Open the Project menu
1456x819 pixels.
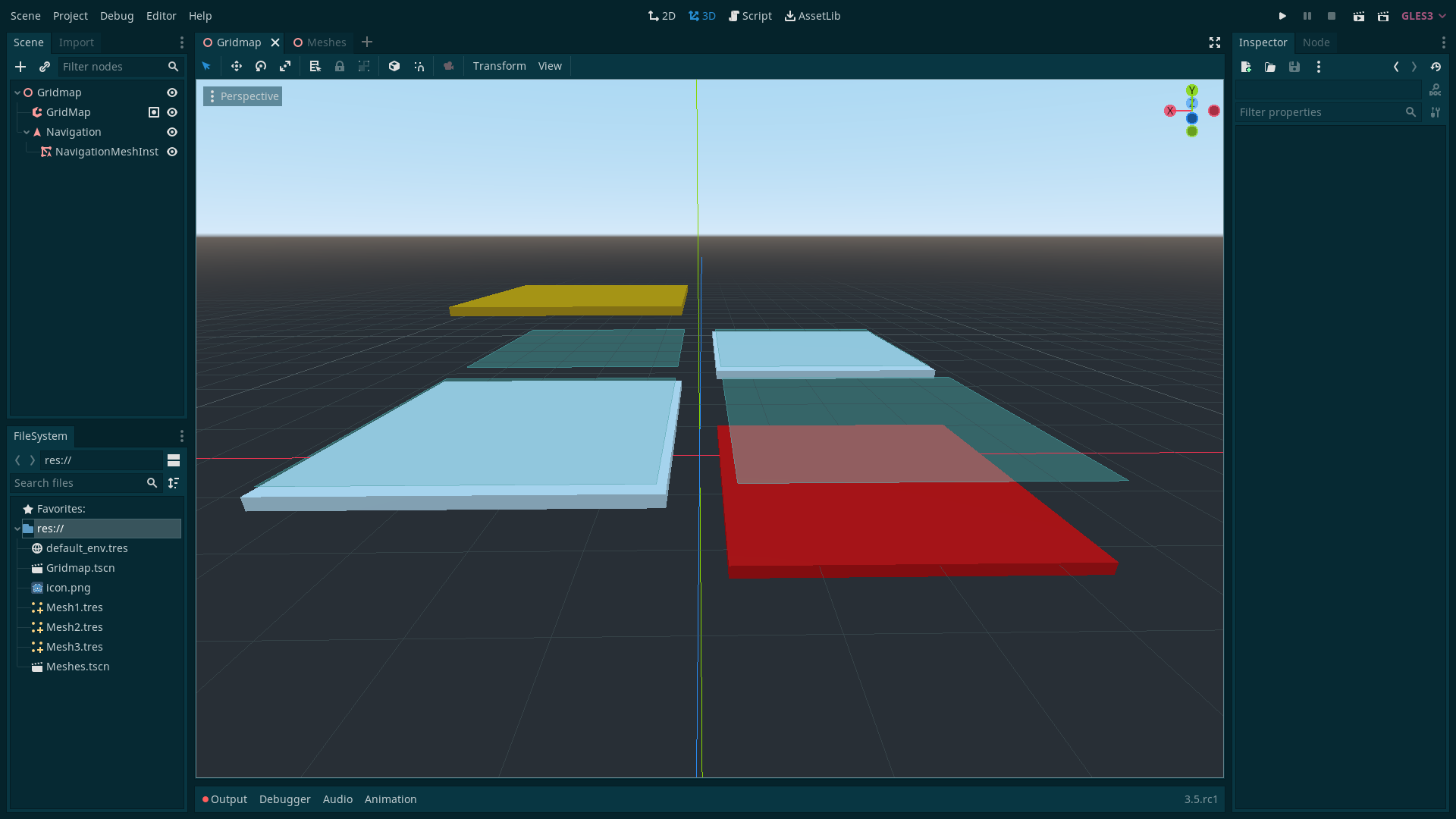pos(70,15)
